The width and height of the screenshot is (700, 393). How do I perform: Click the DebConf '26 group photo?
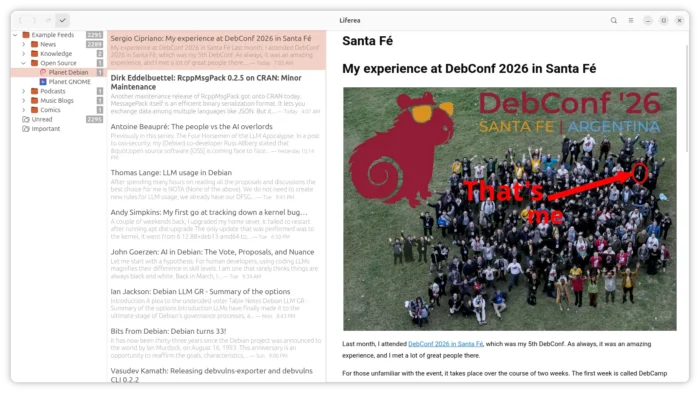[510, 209]
